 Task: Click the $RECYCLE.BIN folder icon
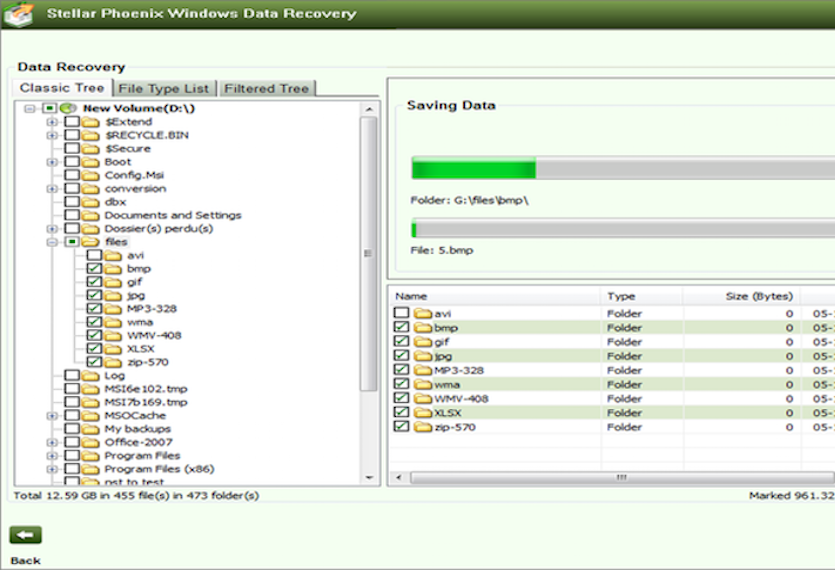pos(91,135)
